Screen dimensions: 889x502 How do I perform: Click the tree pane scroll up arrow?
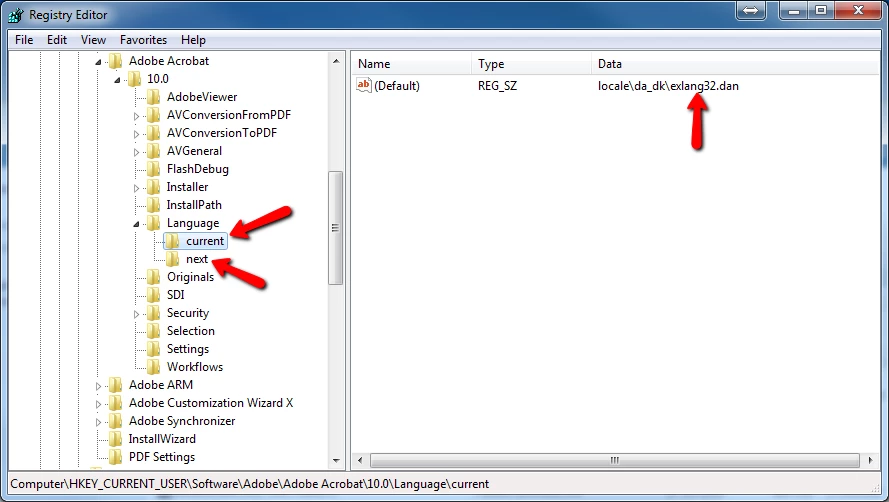click(336, 61)
